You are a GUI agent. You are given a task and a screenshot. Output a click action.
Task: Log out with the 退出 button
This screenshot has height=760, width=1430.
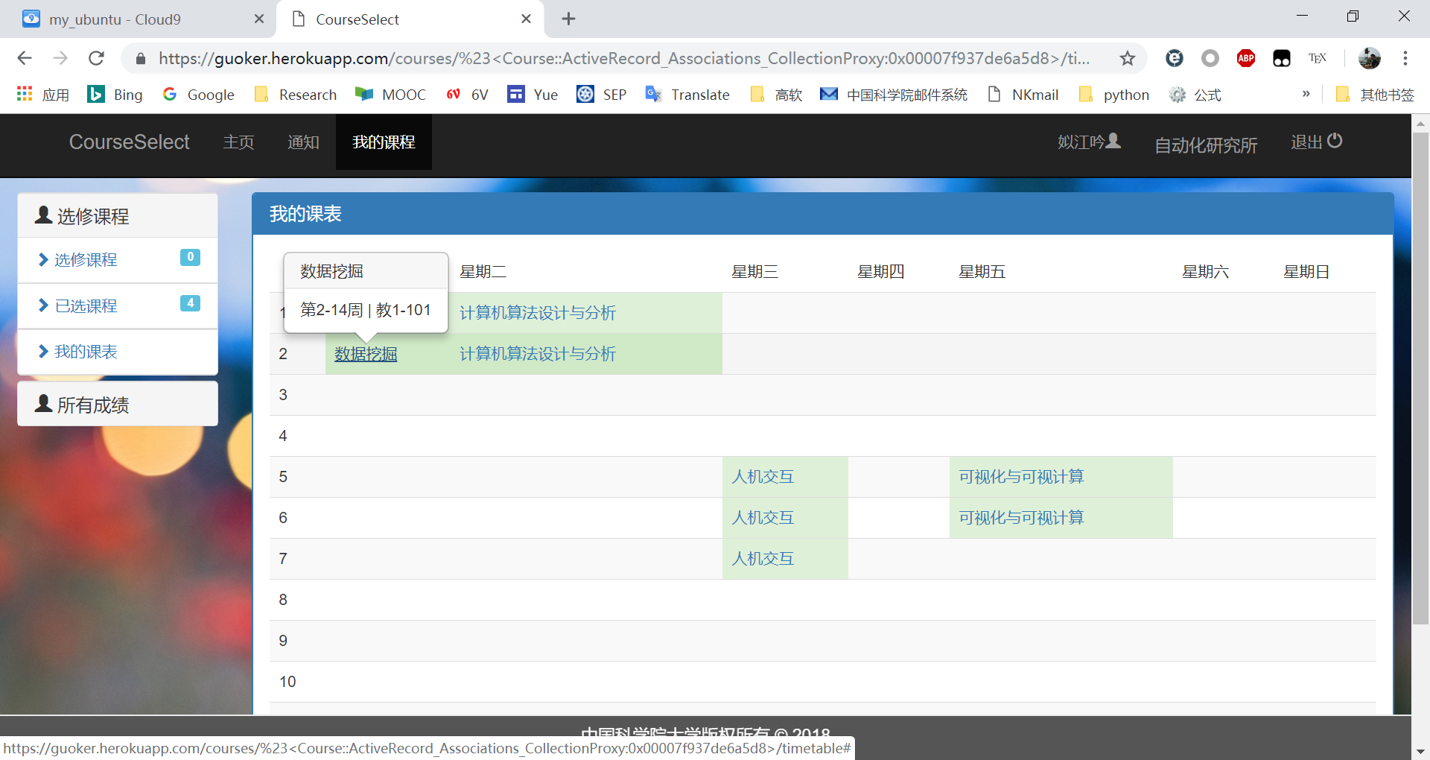pos(1316,142)
